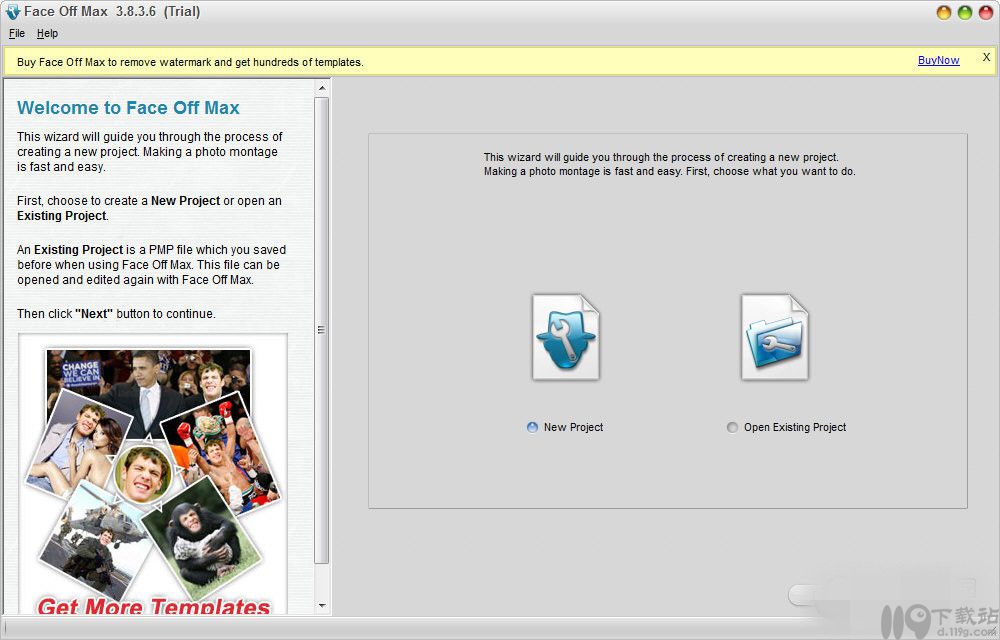Click the BuyNow link

pos(938,60)
